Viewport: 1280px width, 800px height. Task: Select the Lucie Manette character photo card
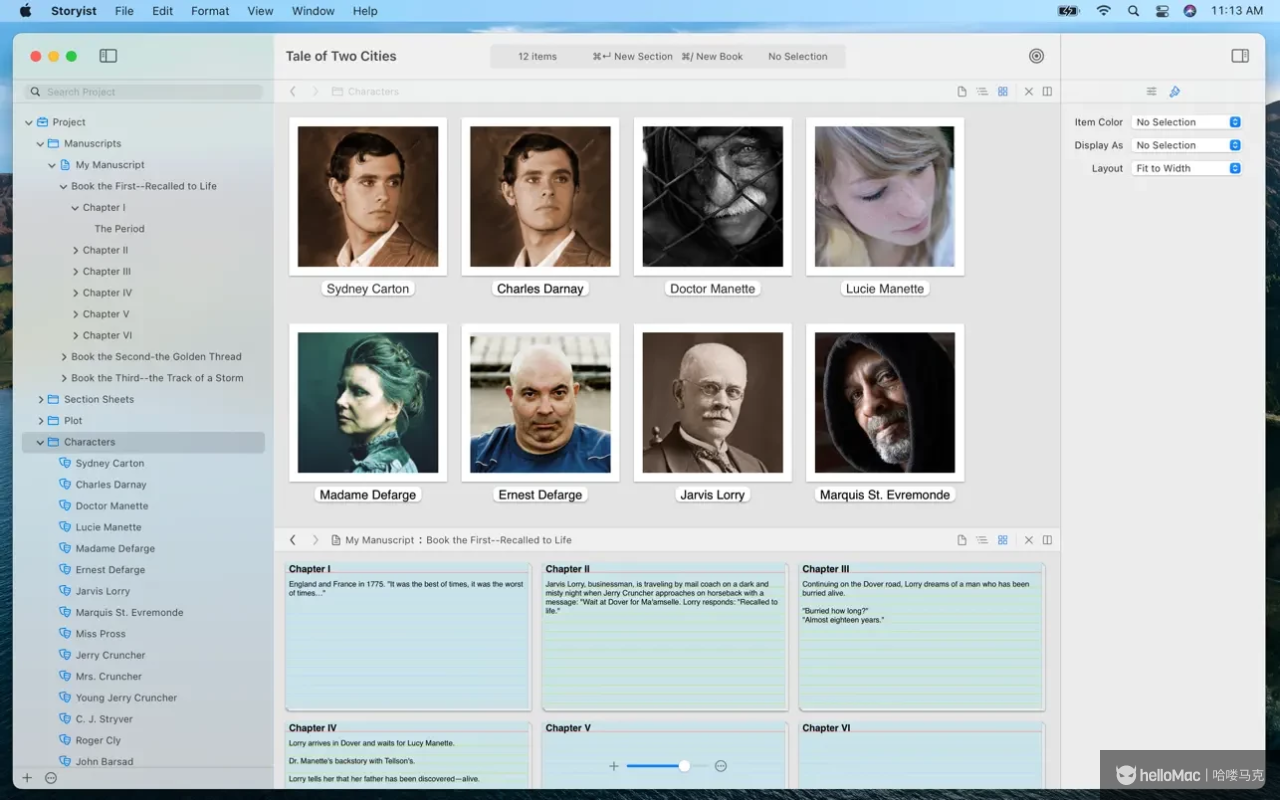(885, 196)
